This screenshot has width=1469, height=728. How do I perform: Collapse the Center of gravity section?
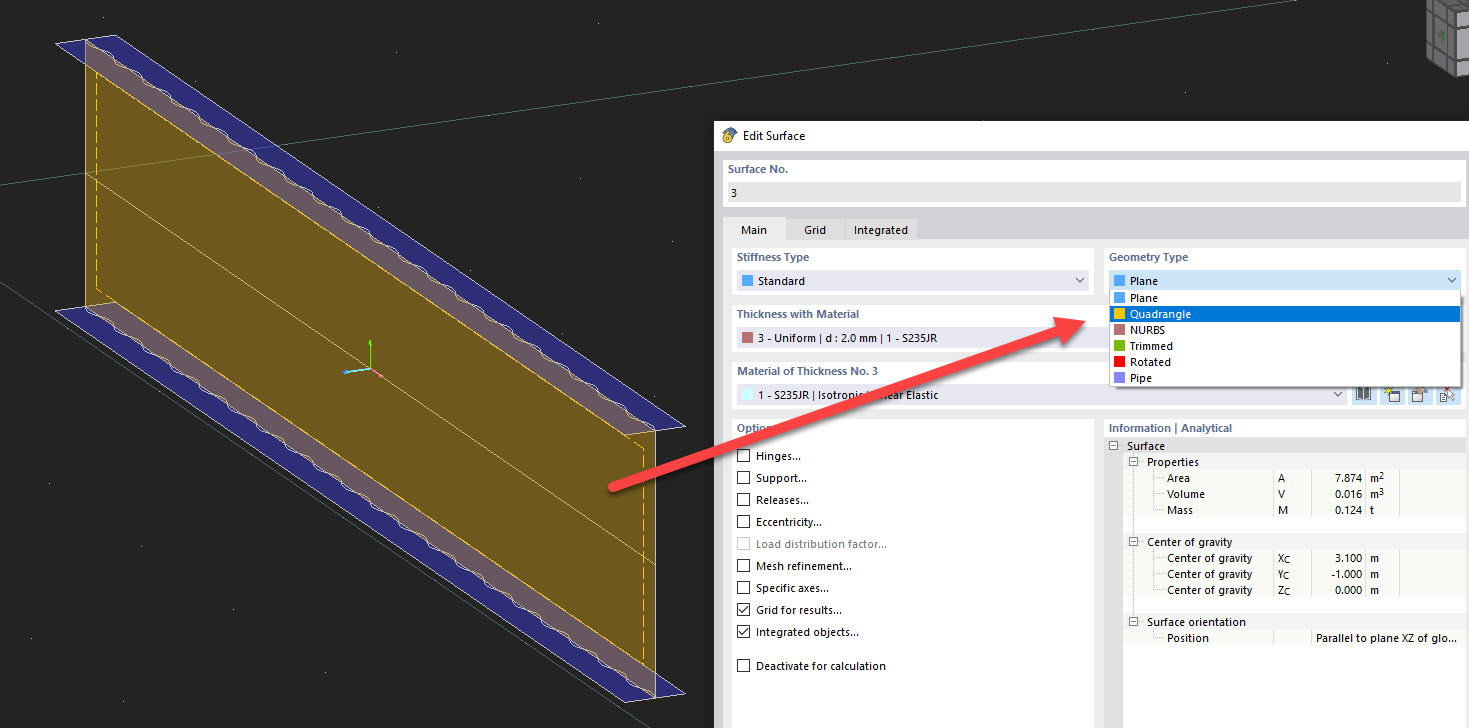1133,541
